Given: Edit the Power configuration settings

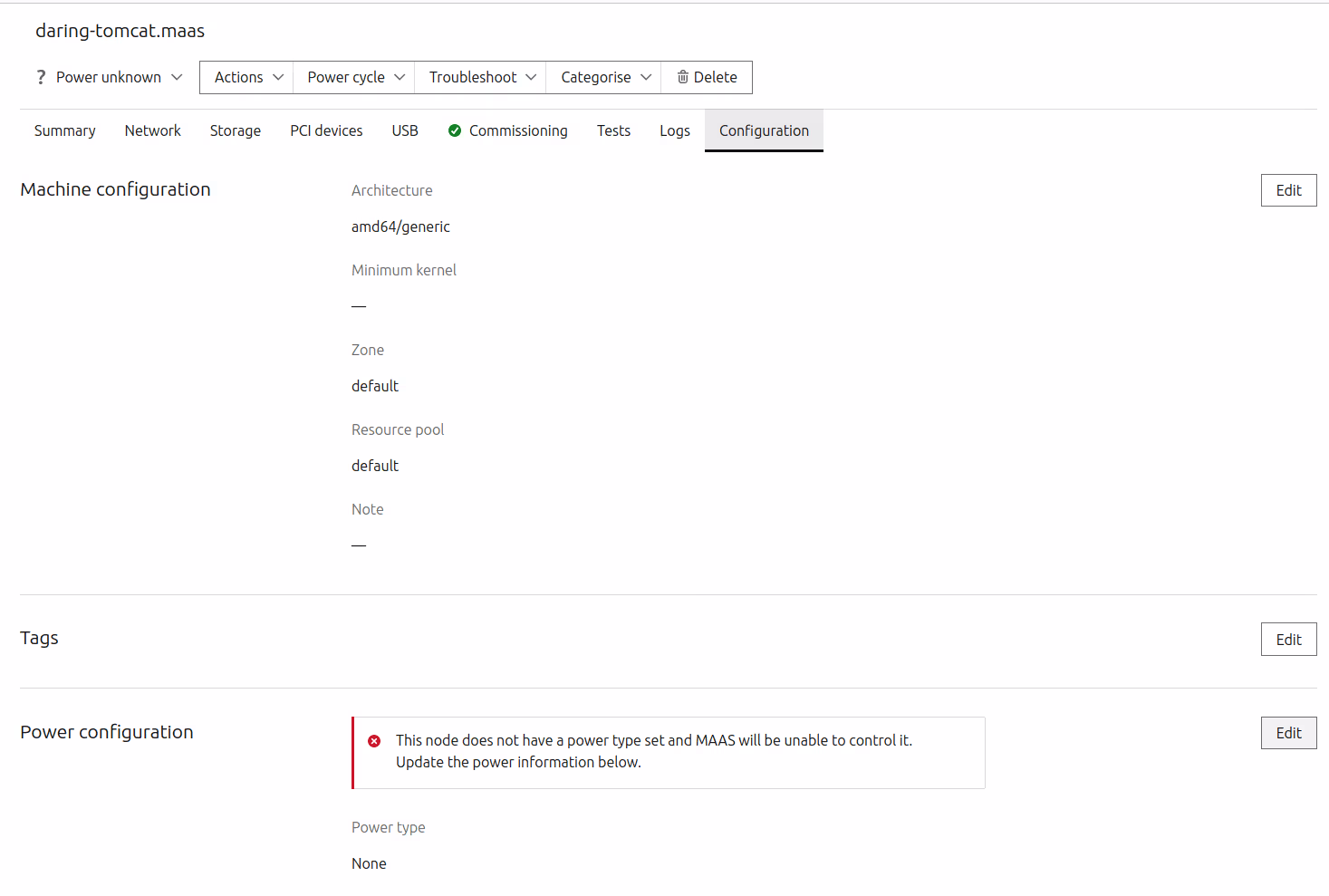Looking at the screenshot, I should point(1288,733).
